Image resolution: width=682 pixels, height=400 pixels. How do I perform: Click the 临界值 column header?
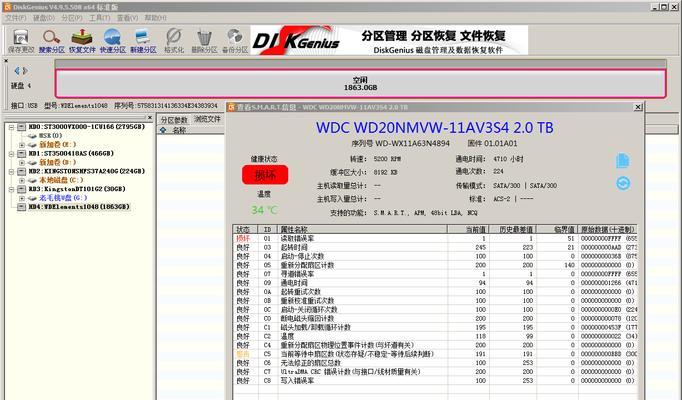[557, 229]
